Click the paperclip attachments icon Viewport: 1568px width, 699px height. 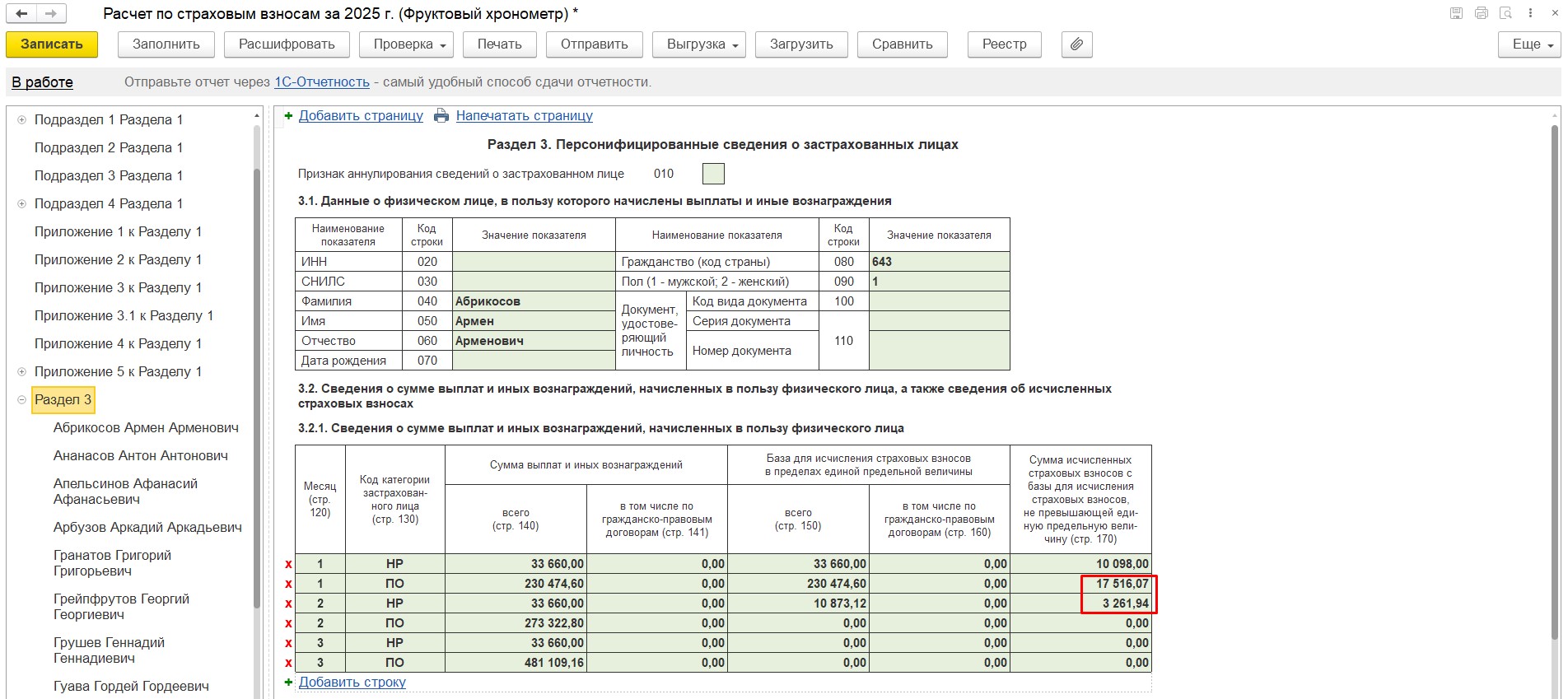click(1076, 44)
